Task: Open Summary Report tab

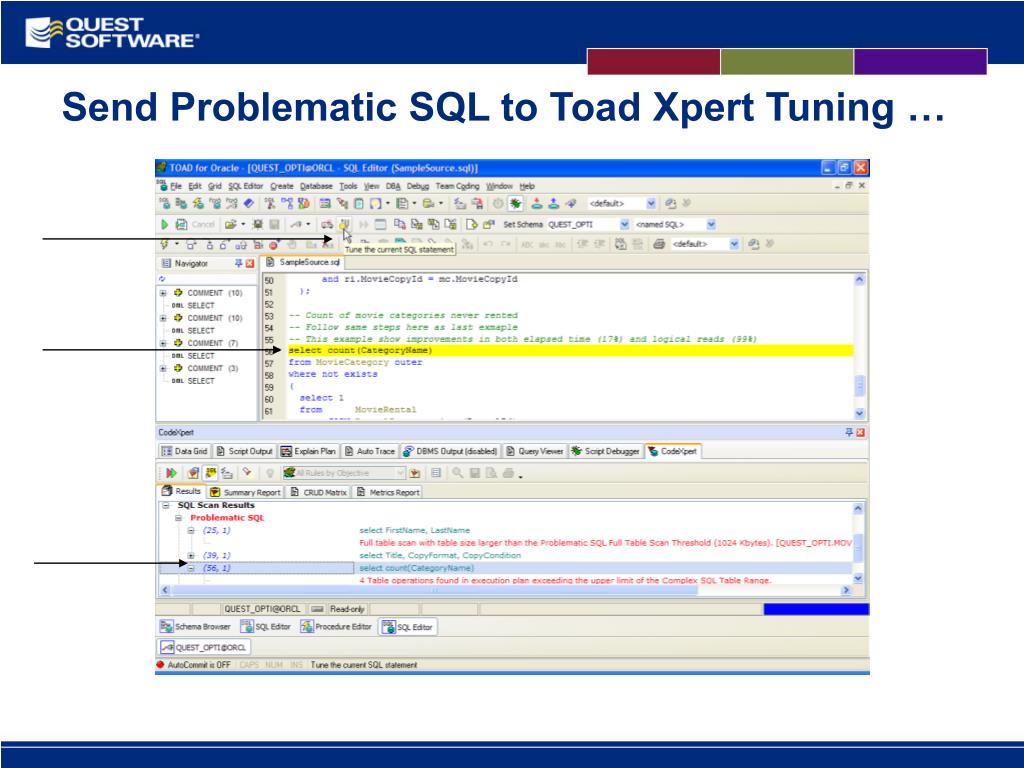Action: 245,492
